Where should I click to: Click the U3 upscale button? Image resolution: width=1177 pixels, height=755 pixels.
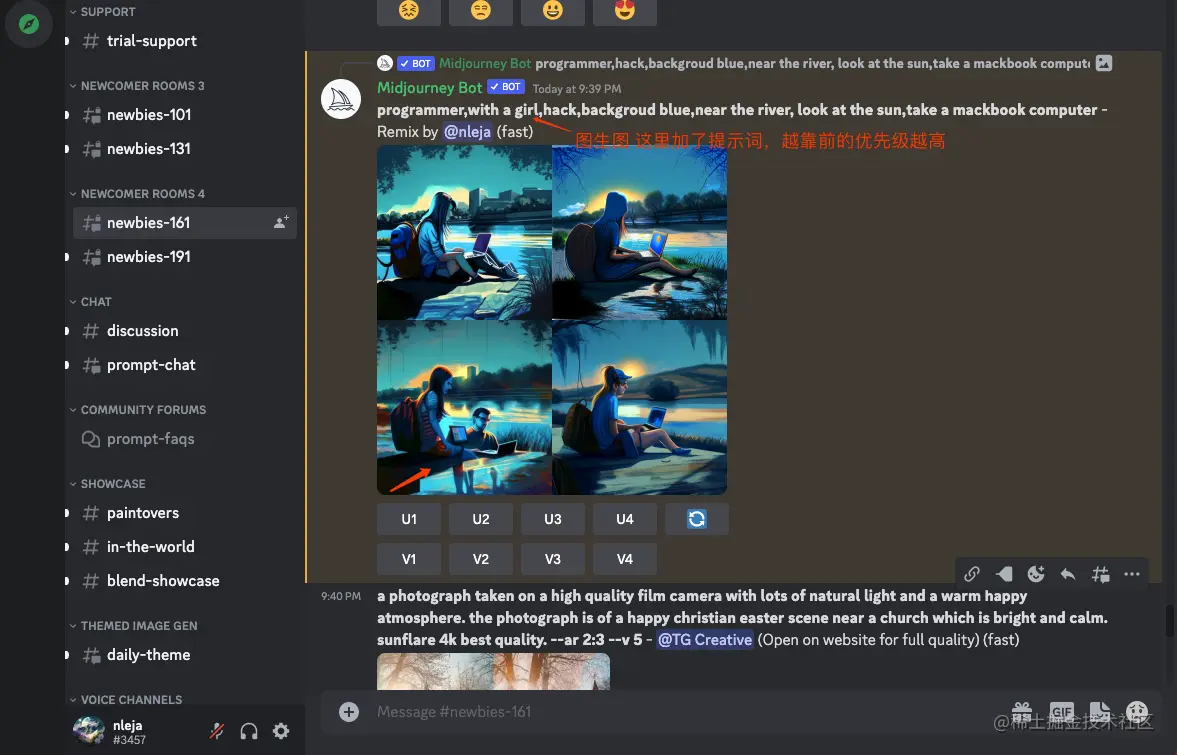pyautogui.click(x=552, y=519)
